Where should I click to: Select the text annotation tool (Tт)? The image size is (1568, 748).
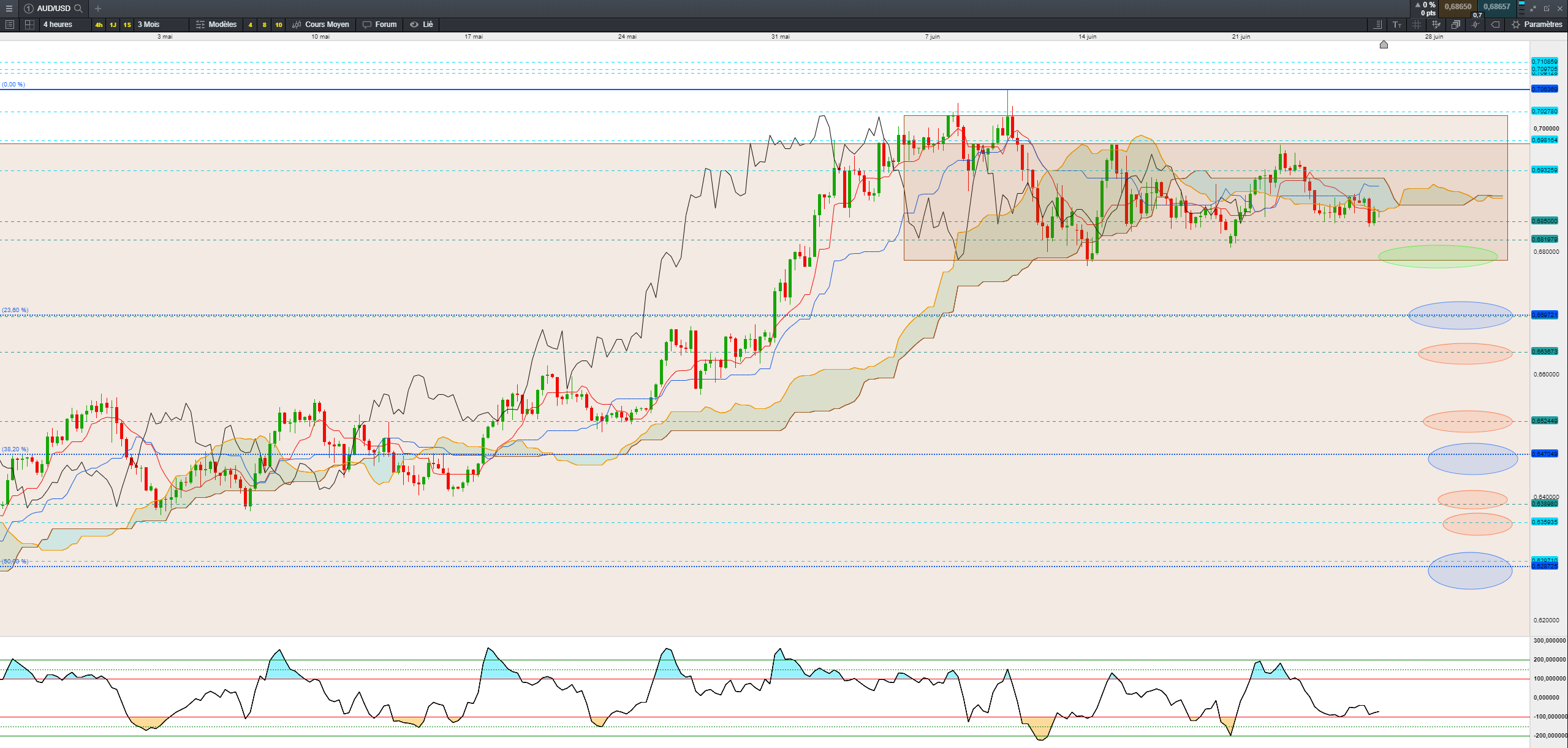[1397, 25]
